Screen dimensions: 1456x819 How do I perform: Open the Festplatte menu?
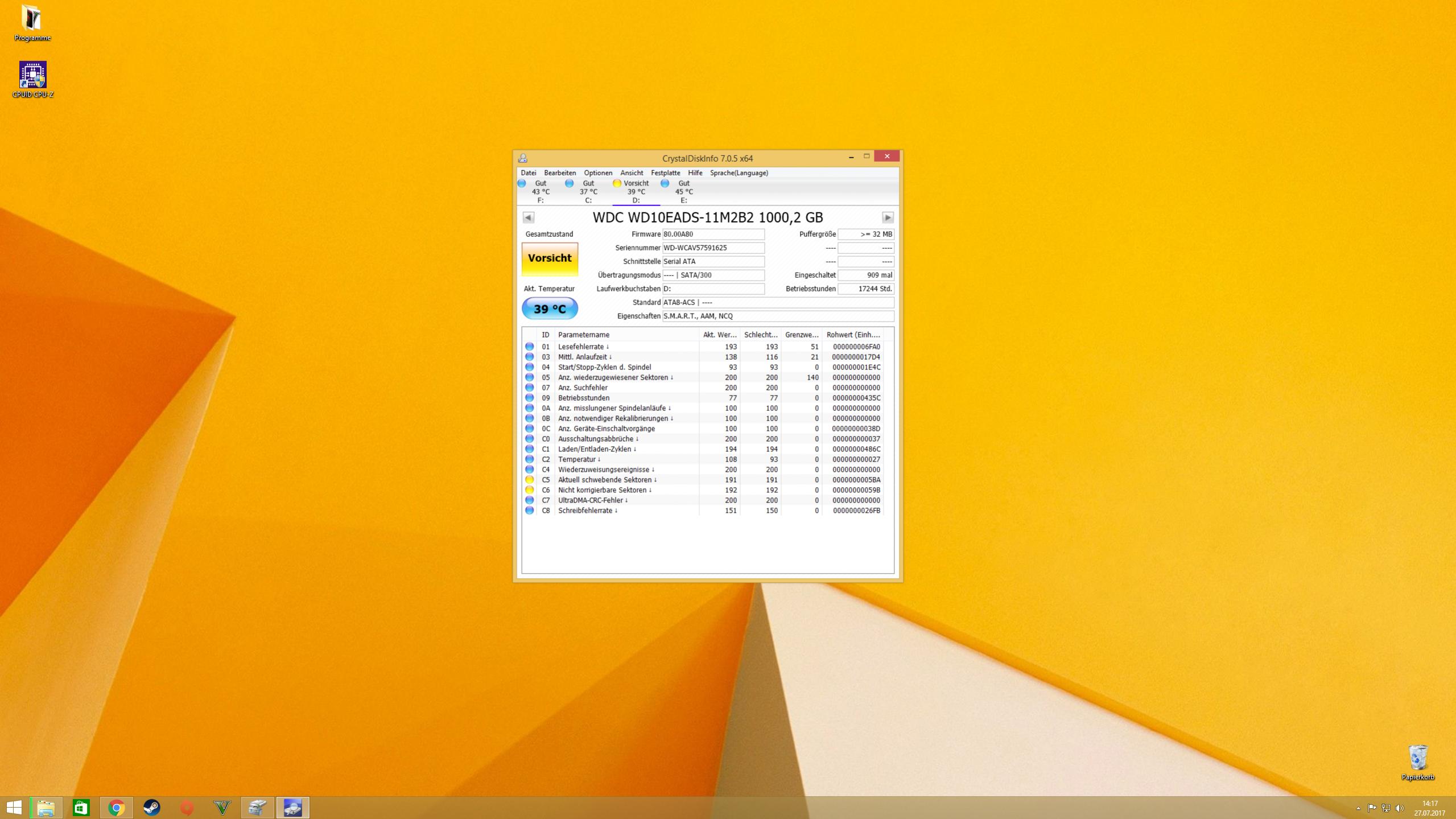[665, 173]
